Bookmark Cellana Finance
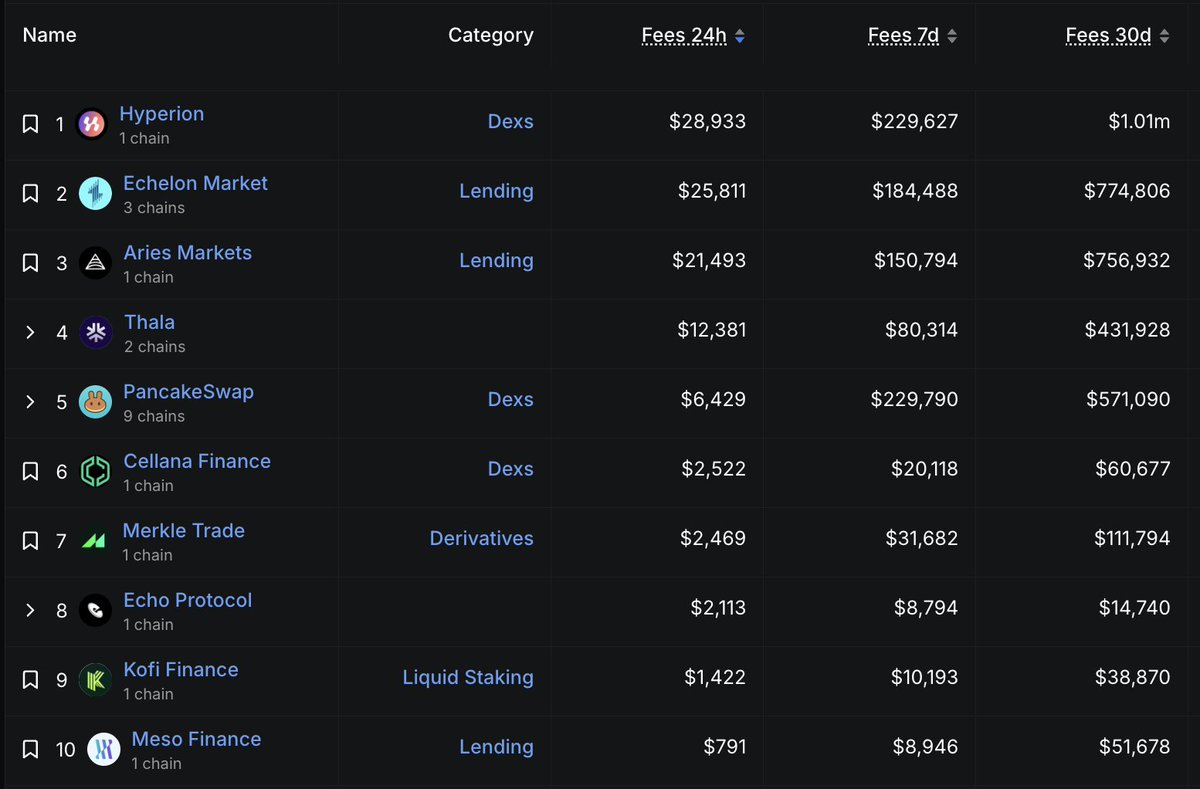This screenshot has height=789, width=1200. tap(30, 471)
